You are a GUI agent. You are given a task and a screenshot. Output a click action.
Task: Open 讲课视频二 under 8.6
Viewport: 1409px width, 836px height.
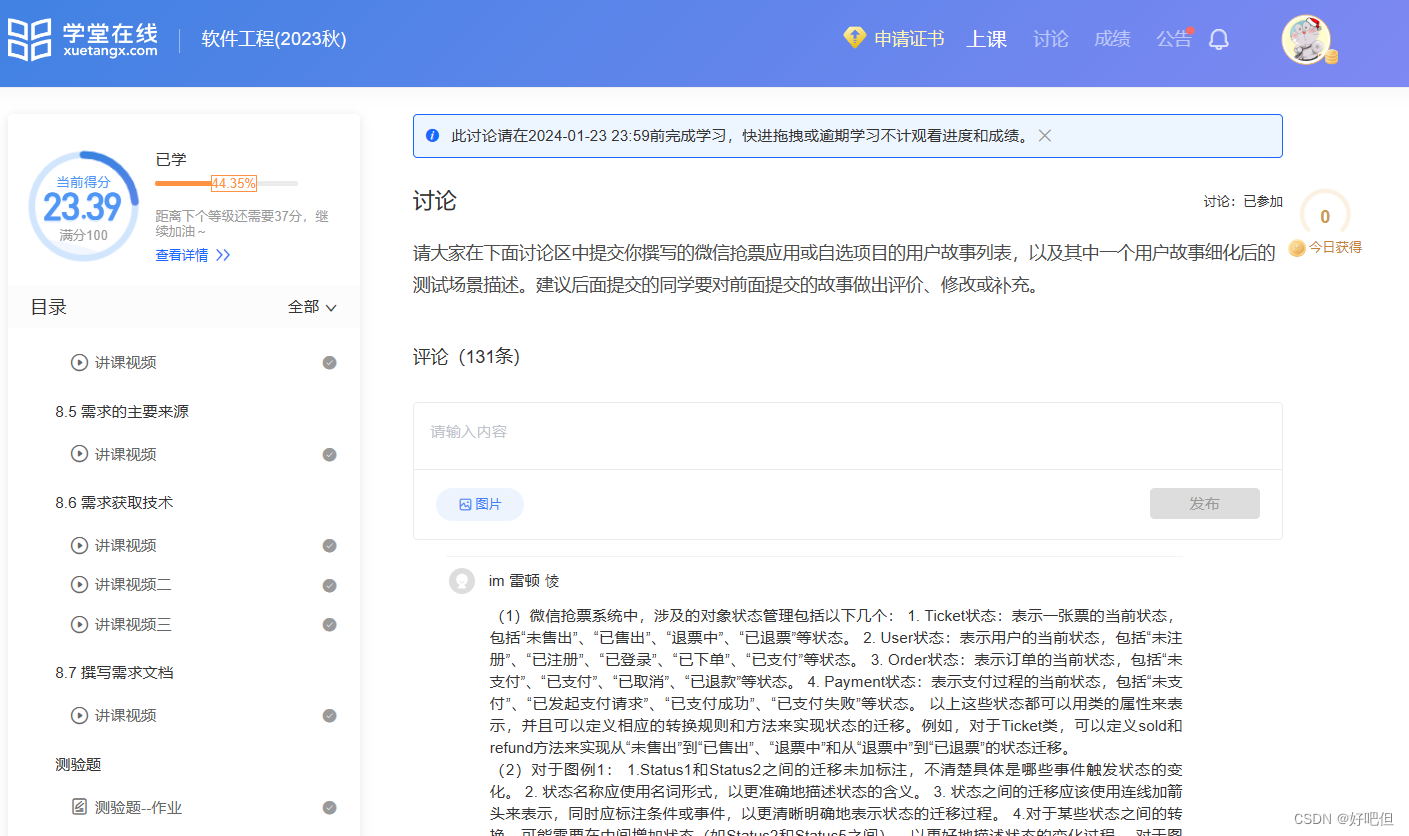[133, 584]
